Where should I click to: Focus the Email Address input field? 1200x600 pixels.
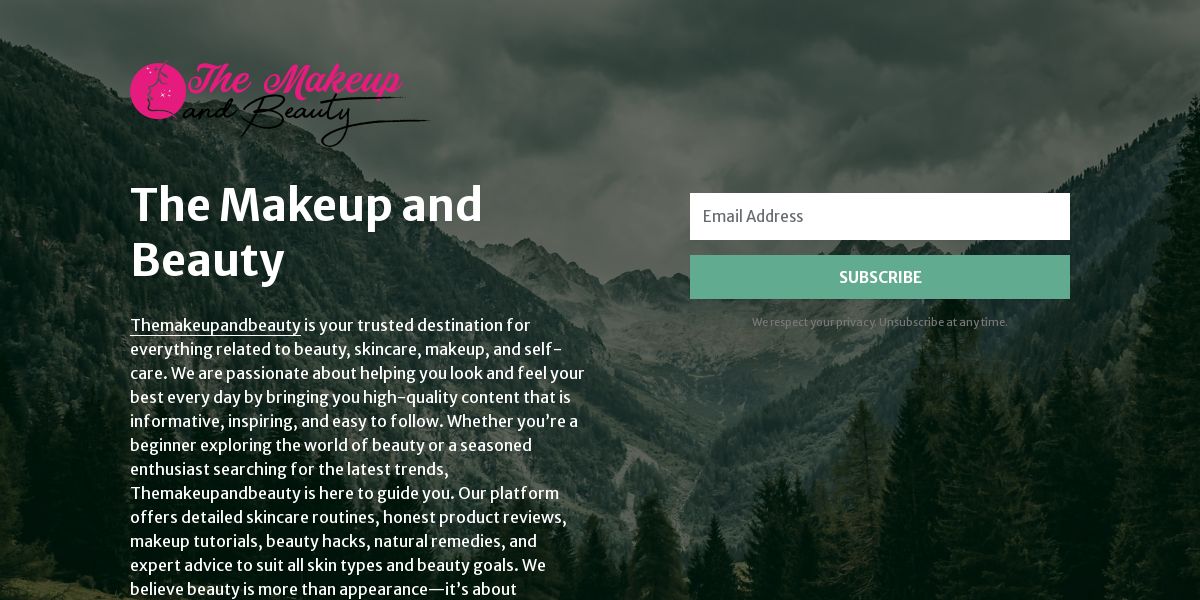pyautogui.click(x=880, y=216)
